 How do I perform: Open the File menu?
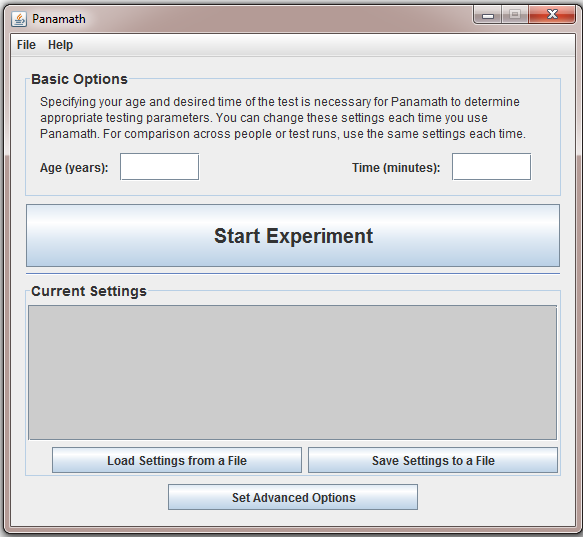pos(26,45)
